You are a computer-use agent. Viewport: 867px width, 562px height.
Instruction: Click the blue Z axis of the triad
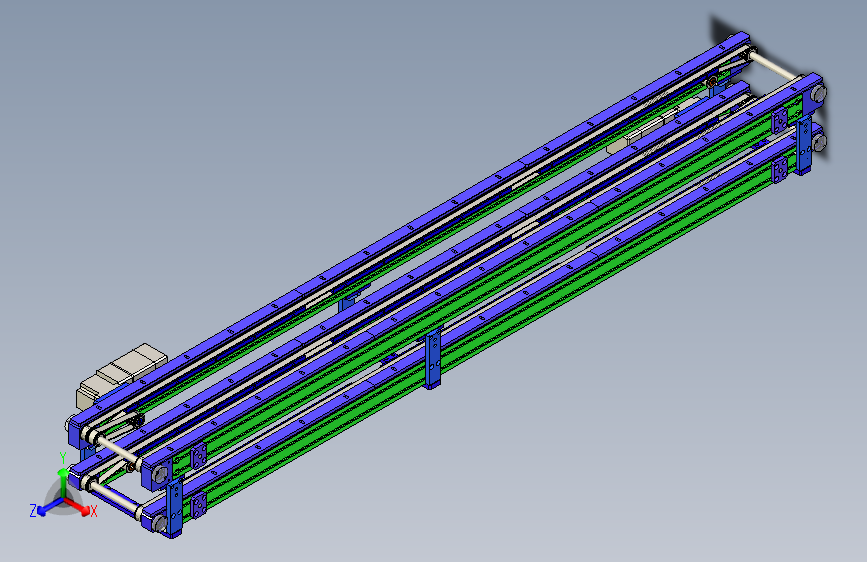(51, 507)
